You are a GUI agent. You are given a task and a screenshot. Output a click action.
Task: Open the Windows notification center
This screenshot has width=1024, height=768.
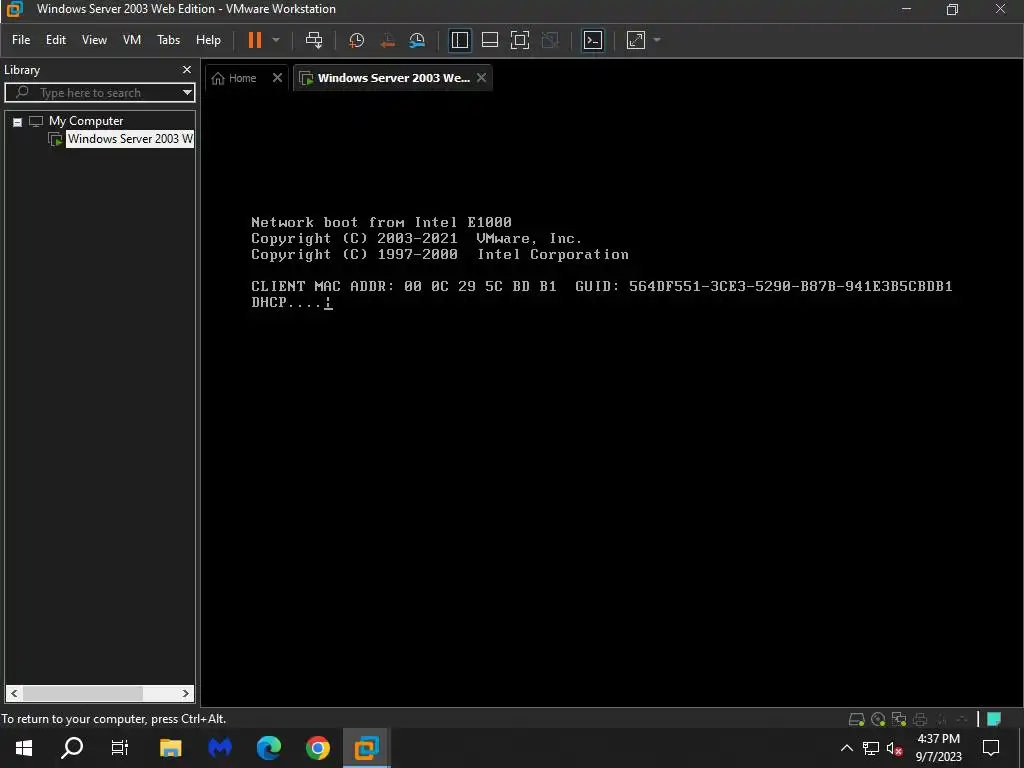(991, 748)
